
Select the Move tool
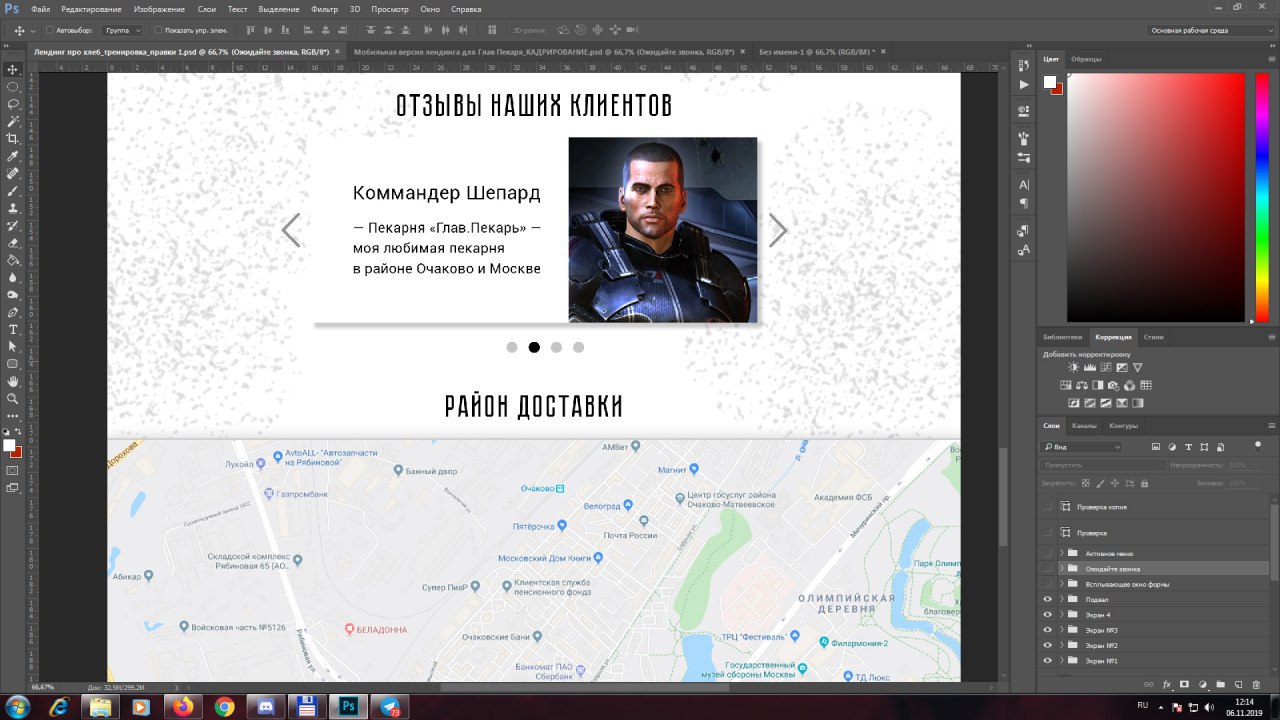tap(13, 69)
